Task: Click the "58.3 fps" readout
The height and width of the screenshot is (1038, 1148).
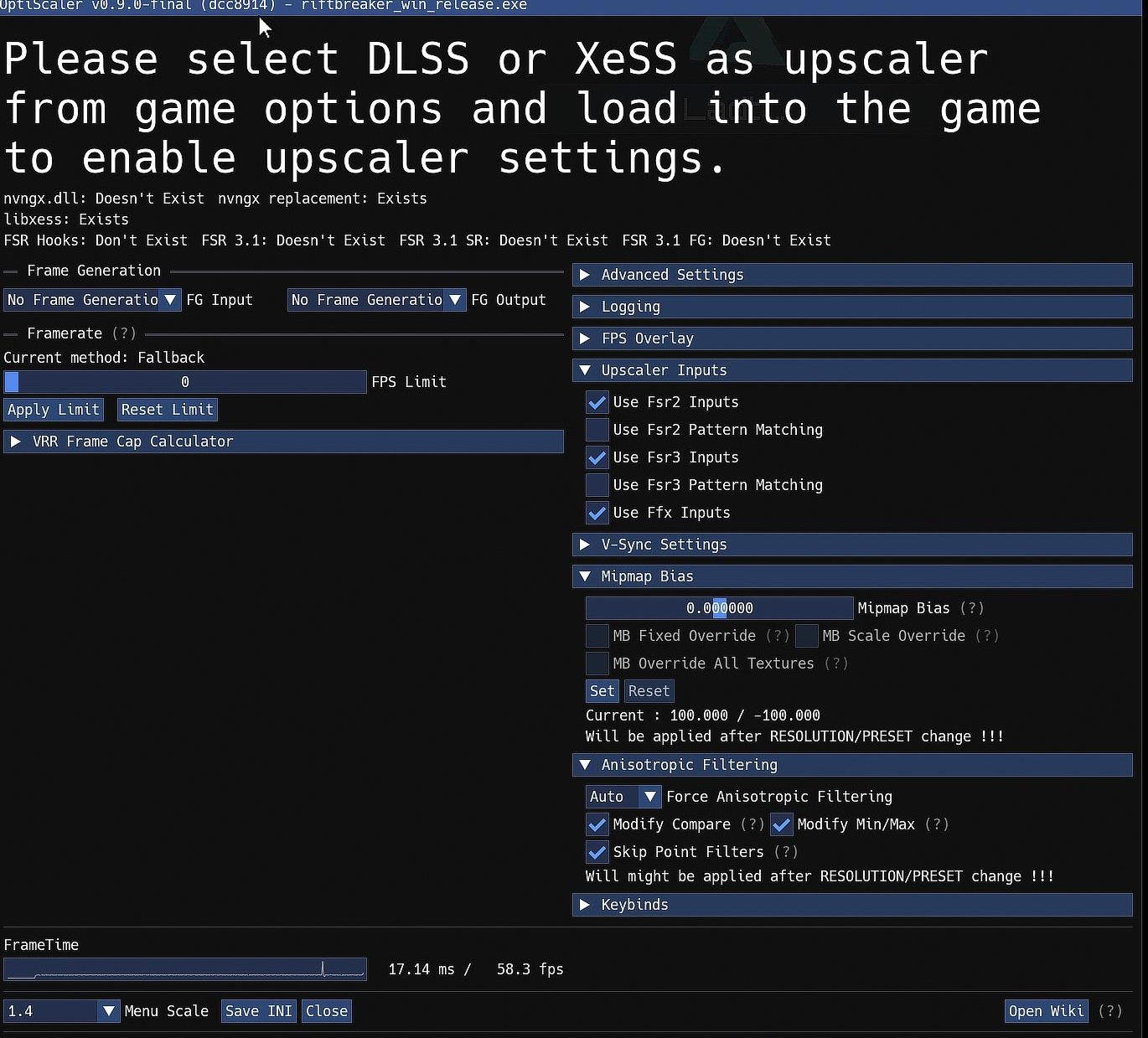Action: (x=530, y=969)
